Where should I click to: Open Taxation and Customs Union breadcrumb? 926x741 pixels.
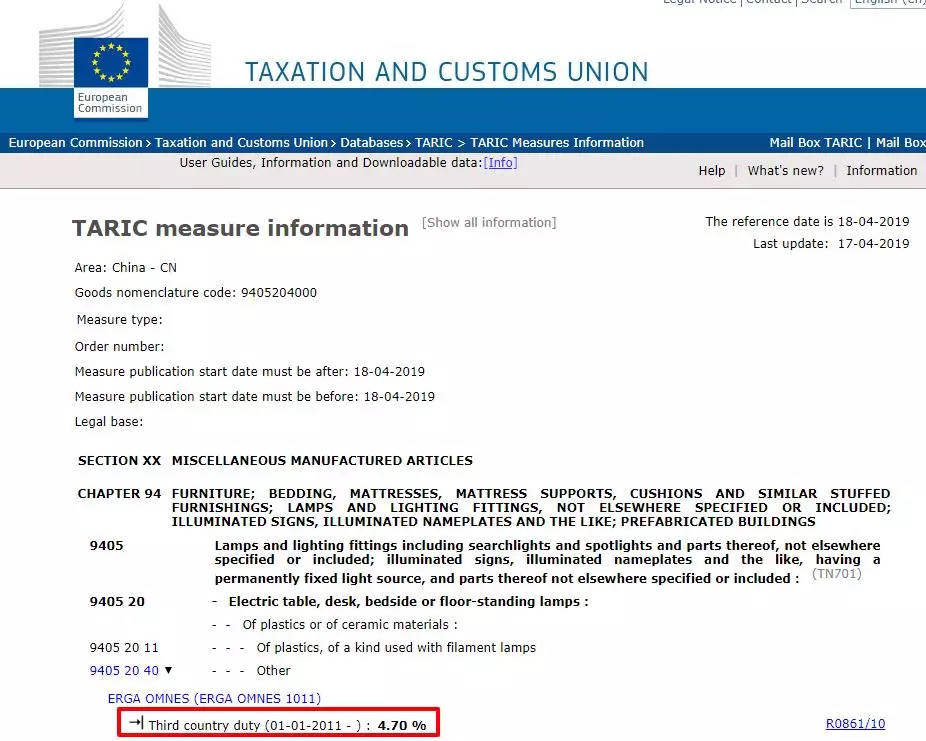241,143
